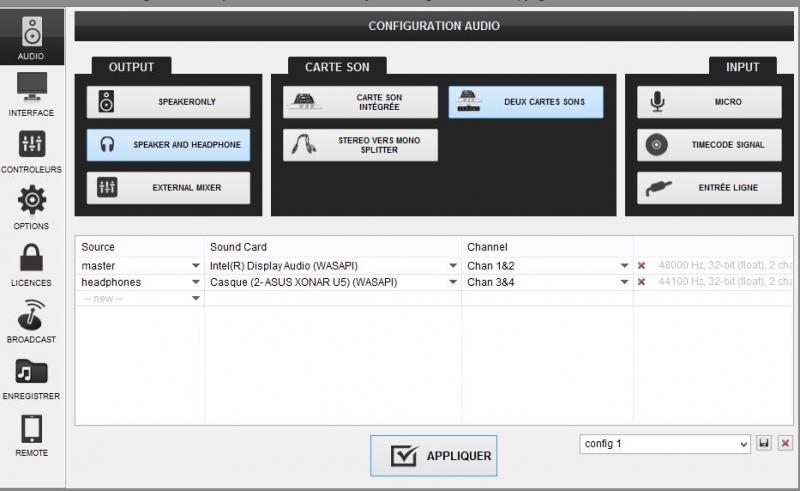Select the Micro input option
The height and width of the screenshot is (491, 800).
click(x=709, y=102)
